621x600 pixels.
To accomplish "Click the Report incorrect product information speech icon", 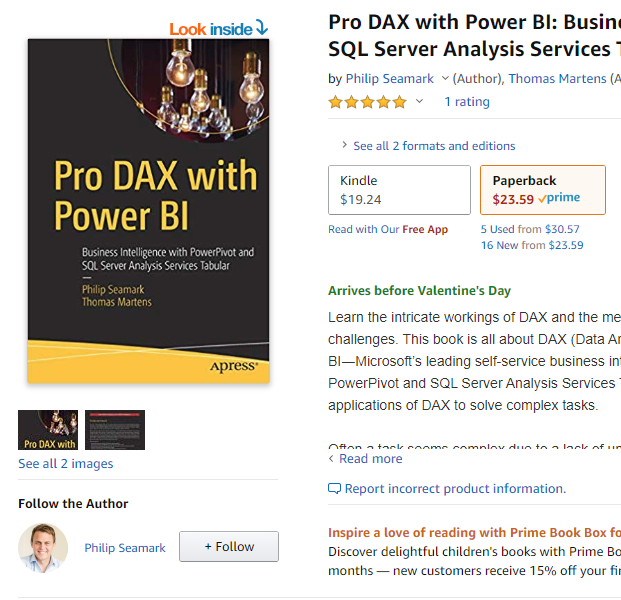I will (x=334, y=489).
